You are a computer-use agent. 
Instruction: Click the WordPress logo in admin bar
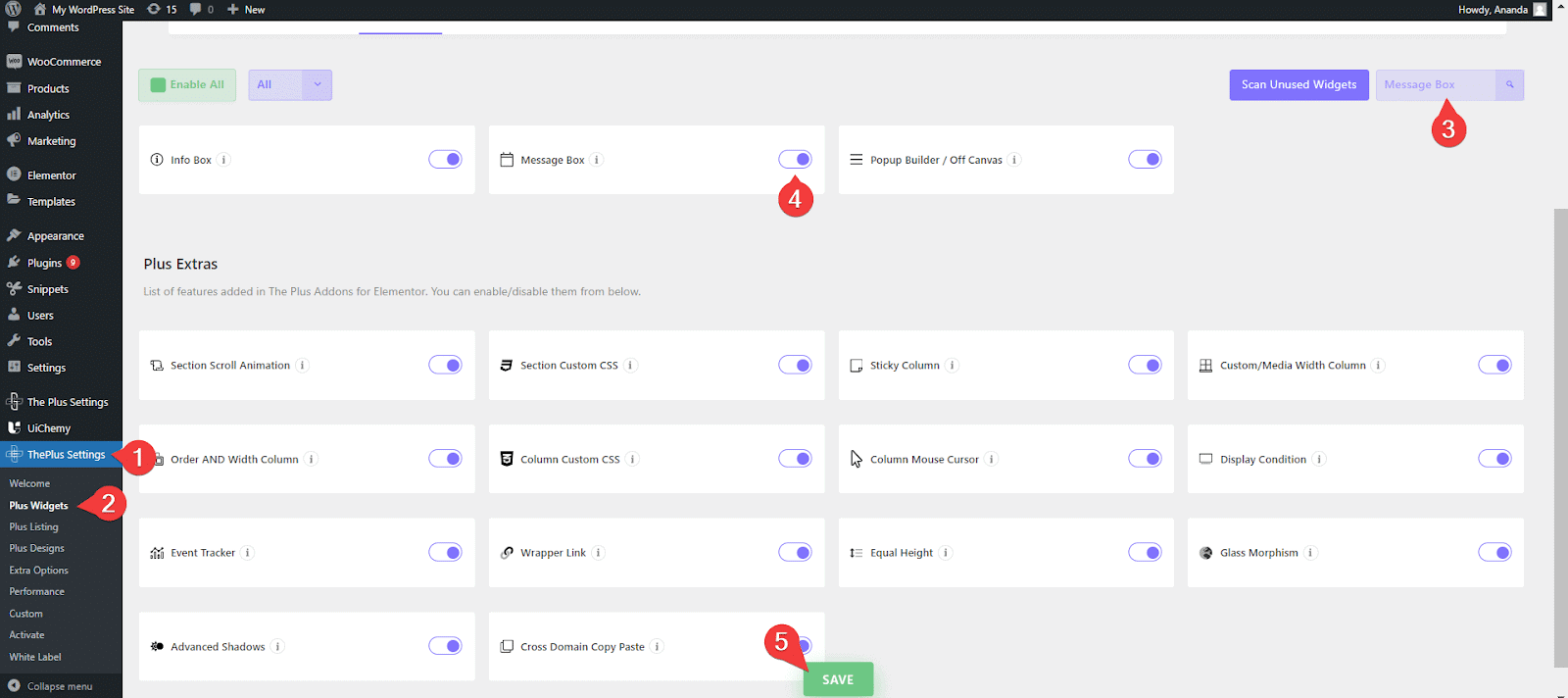point(13,9)
